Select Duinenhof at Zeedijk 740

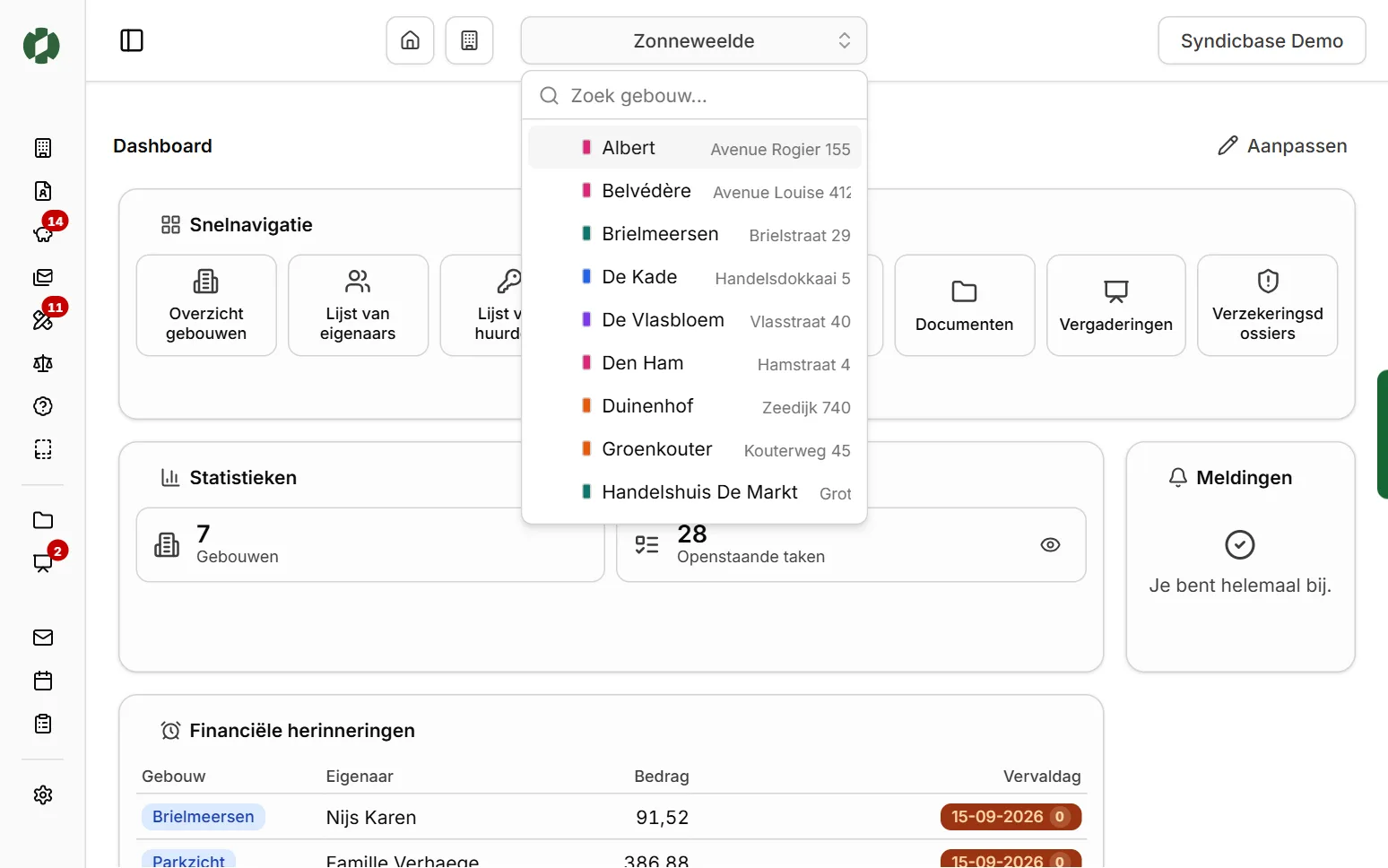coord(695,406)
